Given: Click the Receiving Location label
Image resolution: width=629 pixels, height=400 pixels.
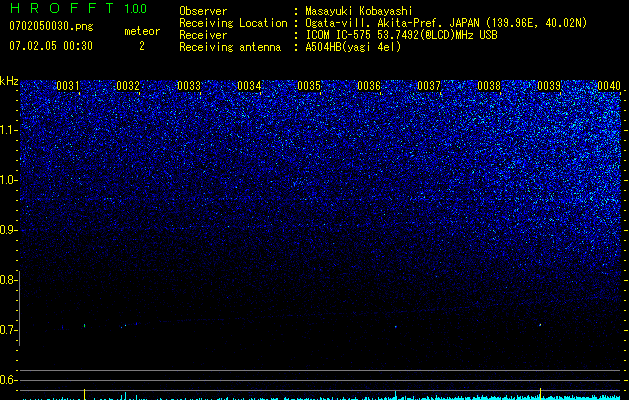Looking at the screenshot, I should click(x=233, y=23).
